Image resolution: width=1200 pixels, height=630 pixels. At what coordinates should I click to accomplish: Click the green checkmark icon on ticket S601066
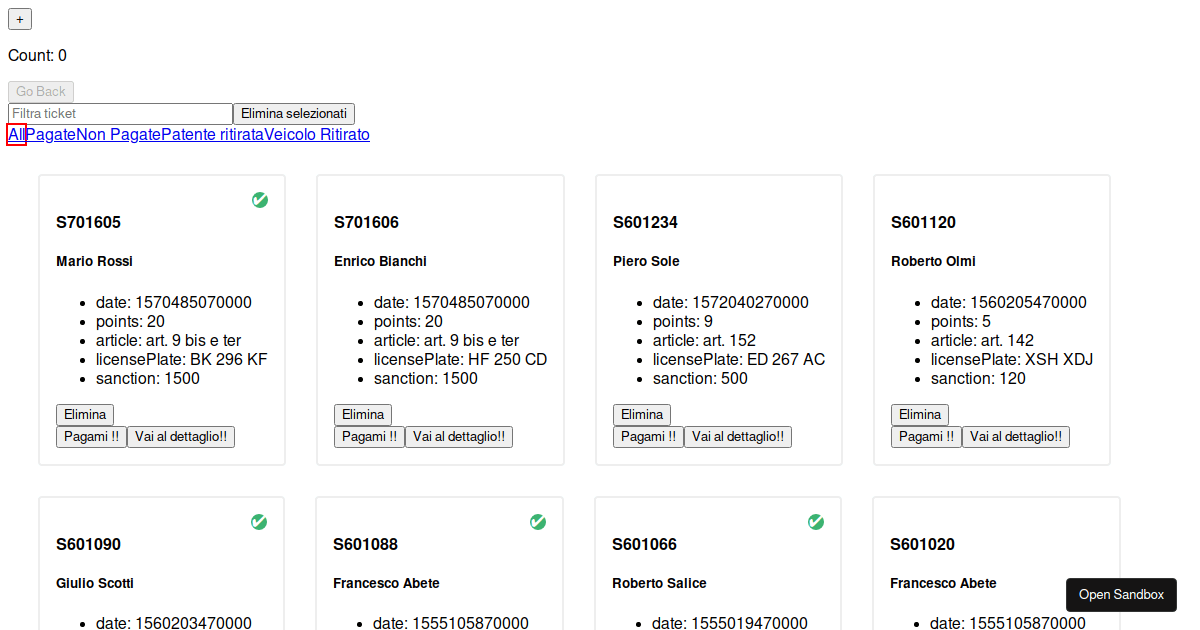click(815, 522)
